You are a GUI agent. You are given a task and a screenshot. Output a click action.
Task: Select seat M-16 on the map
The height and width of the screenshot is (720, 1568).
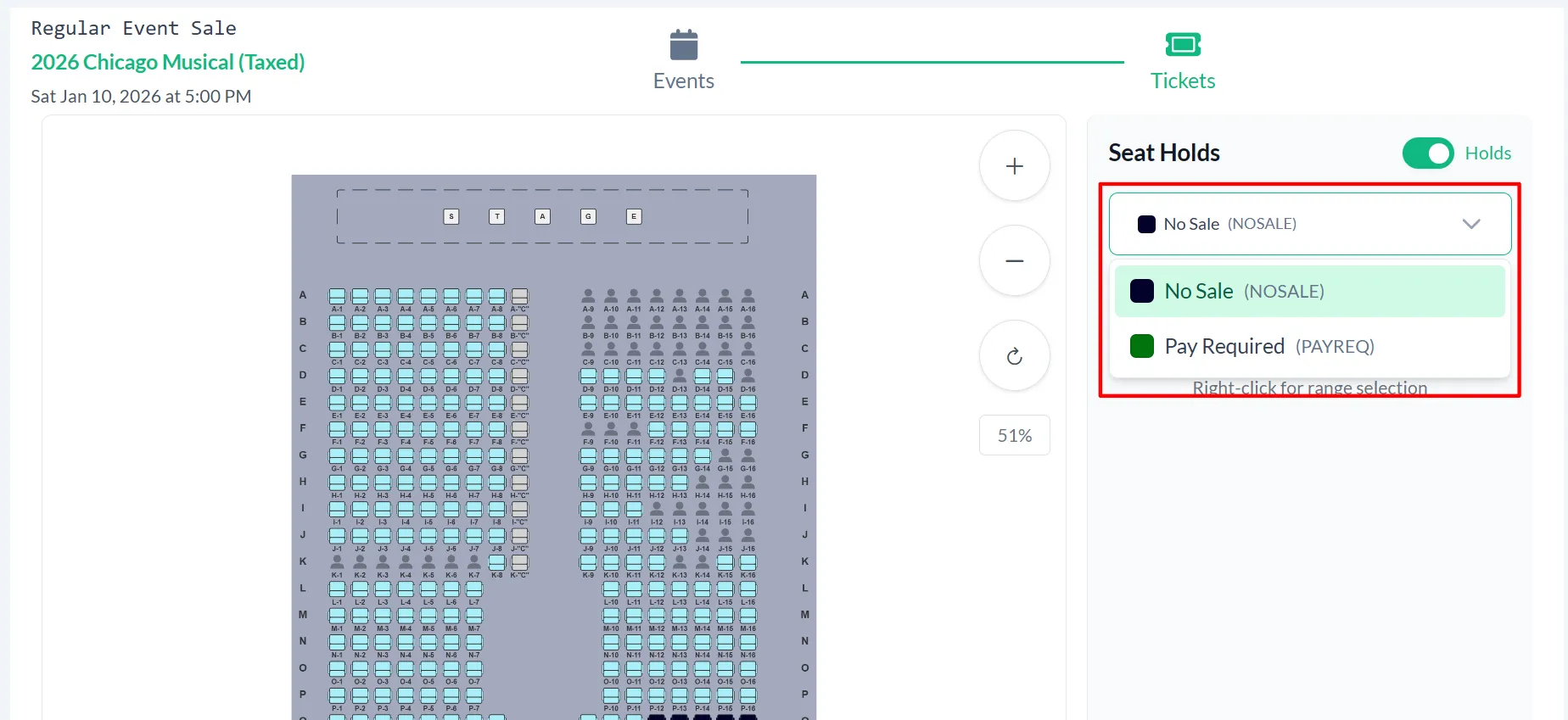click(x=748, y=616)
